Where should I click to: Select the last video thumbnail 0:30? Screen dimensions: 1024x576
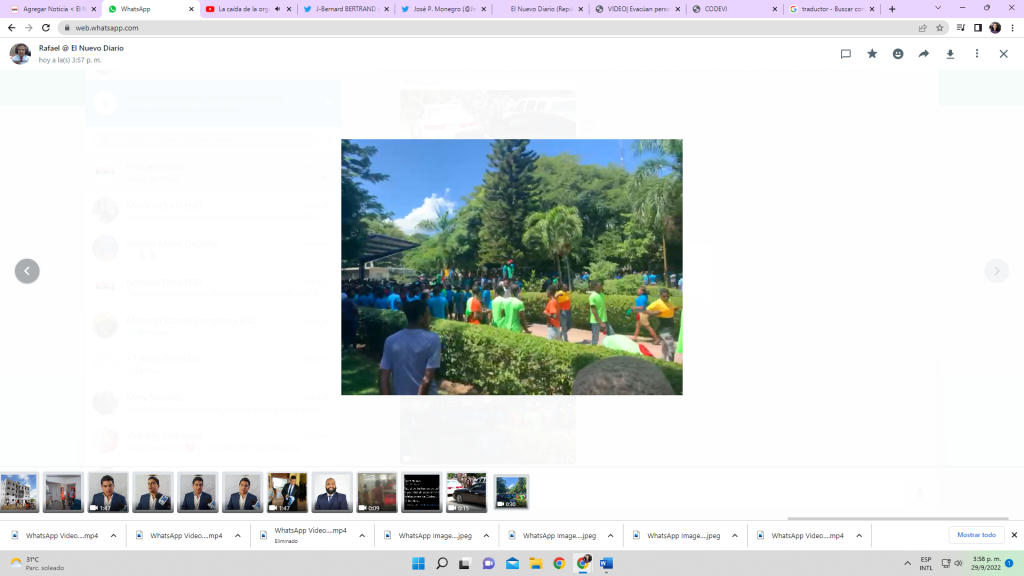511,492
